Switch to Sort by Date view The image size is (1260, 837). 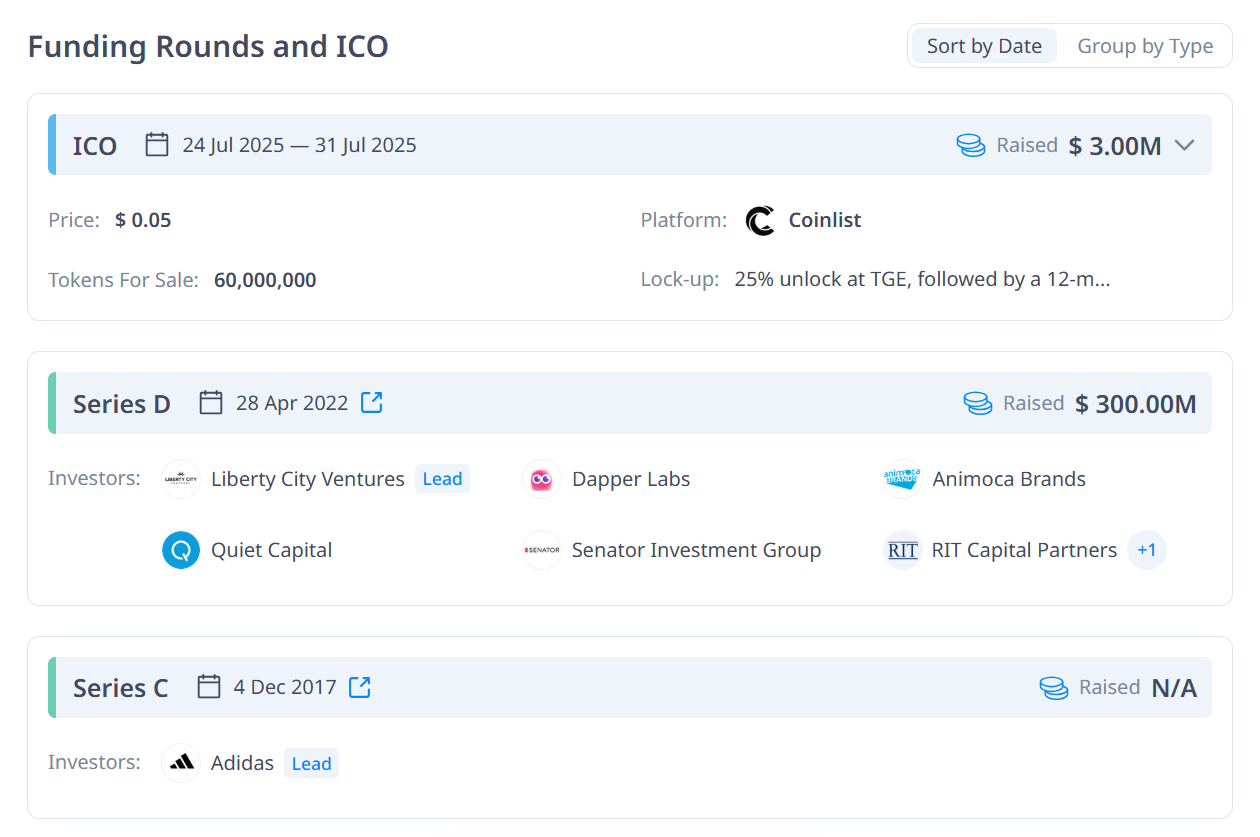coord(984,46)
